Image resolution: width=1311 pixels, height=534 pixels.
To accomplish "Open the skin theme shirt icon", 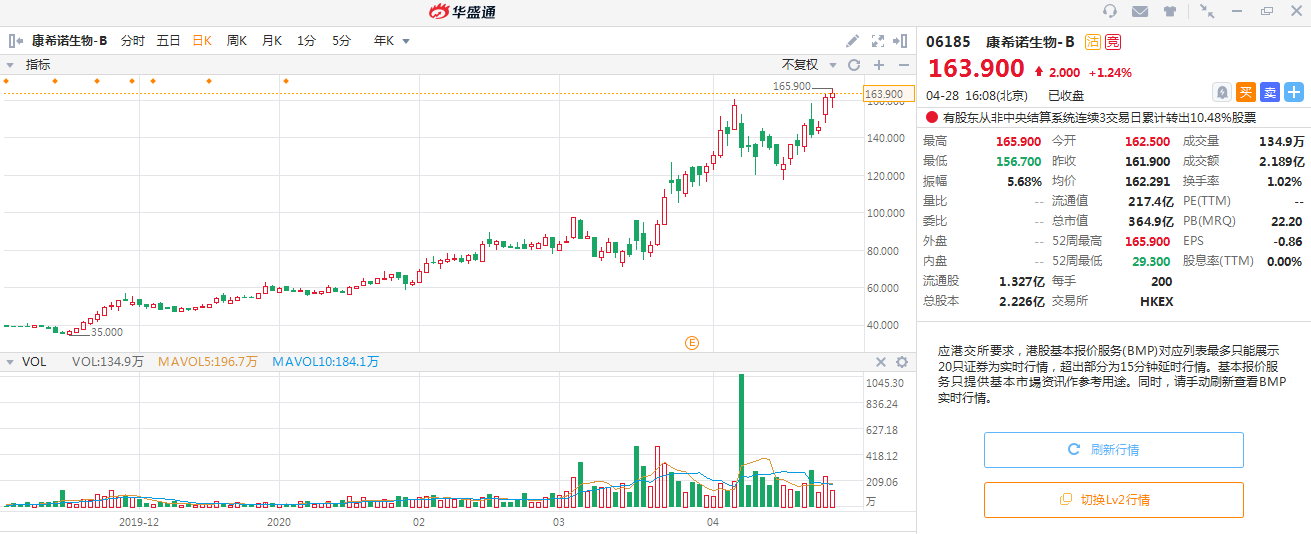I will pos(1170,11).
